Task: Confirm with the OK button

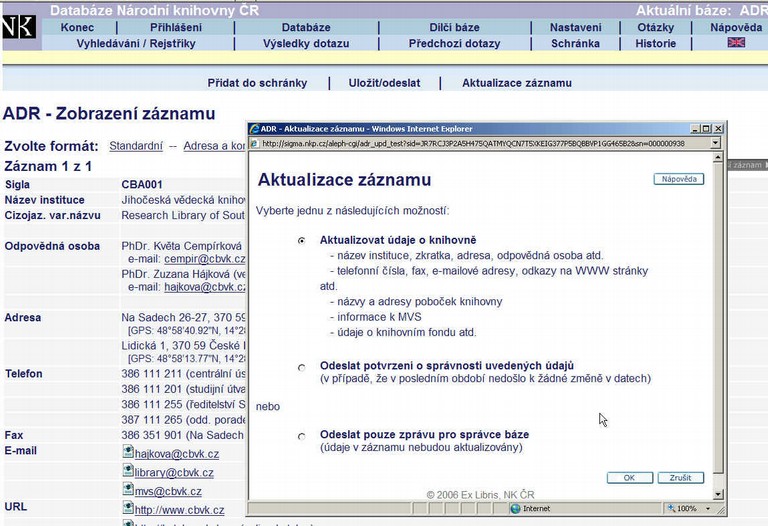Action: point(629,478)
